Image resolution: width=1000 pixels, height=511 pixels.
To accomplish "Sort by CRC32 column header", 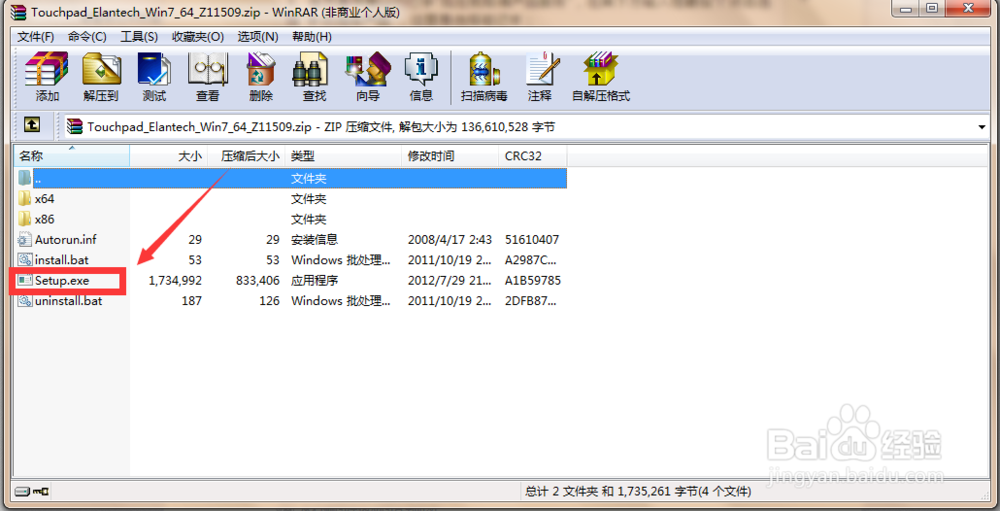I will pos(533,156).
